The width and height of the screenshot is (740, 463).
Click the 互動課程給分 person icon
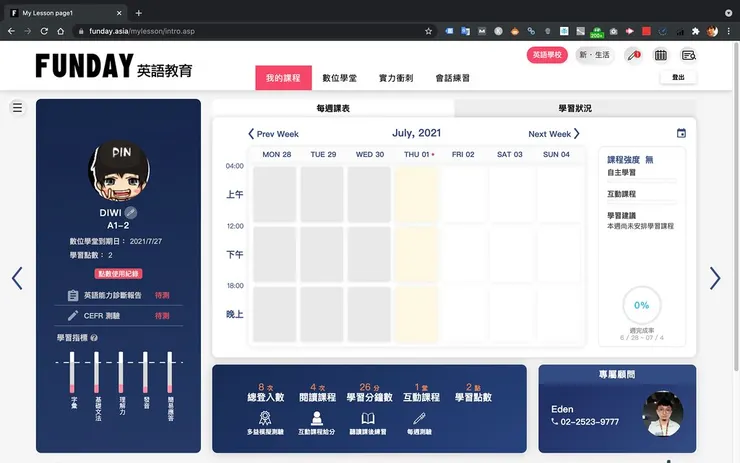(317, 418)
